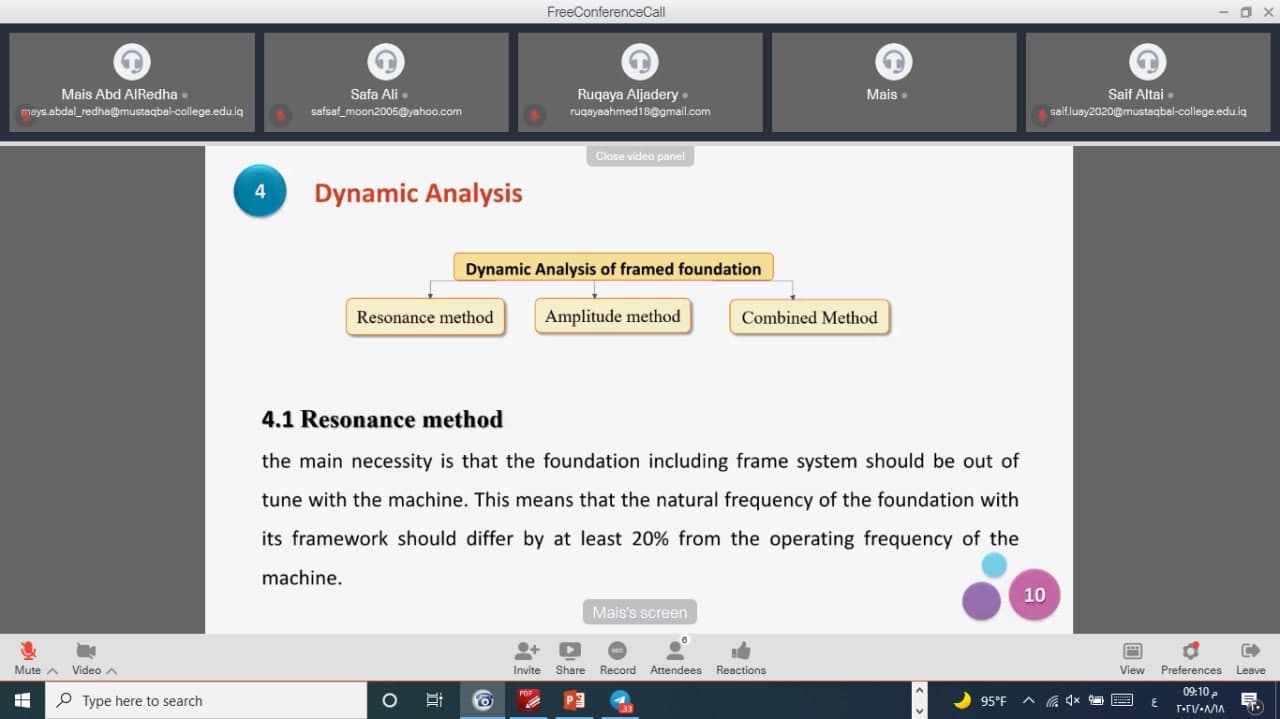Open the View layout options
The width and height of the screenshot is (1280, 719).
point(1132,652)
